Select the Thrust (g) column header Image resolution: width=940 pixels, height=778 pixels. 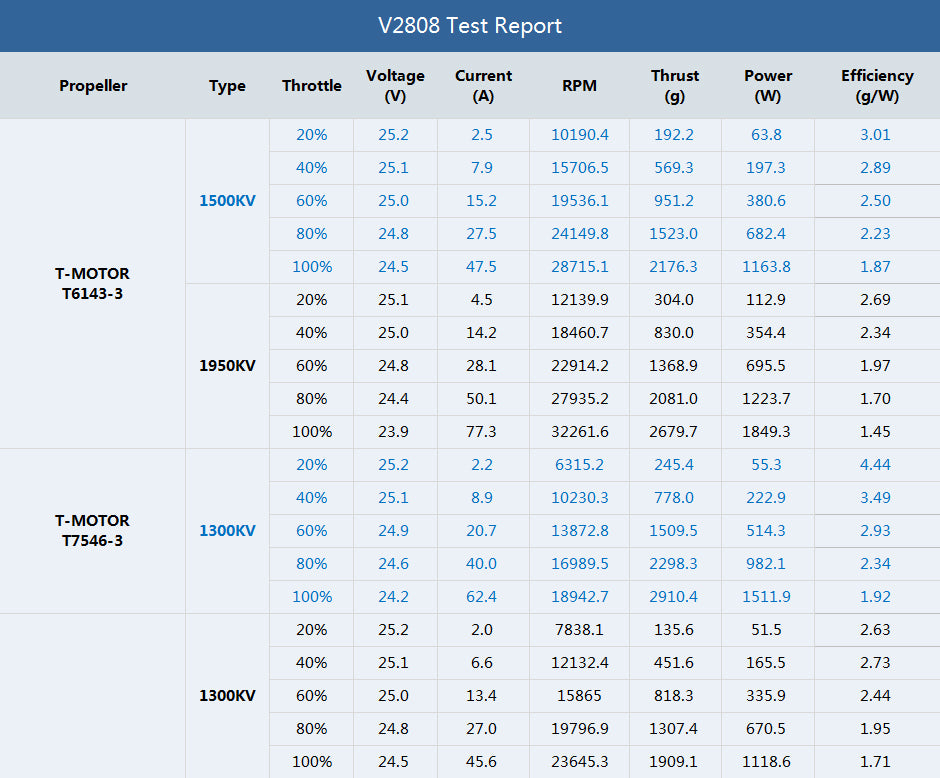(675, 86)
